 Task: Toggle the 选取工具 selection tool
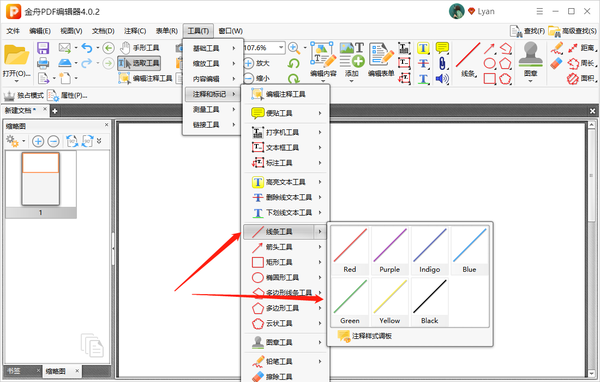139,63
